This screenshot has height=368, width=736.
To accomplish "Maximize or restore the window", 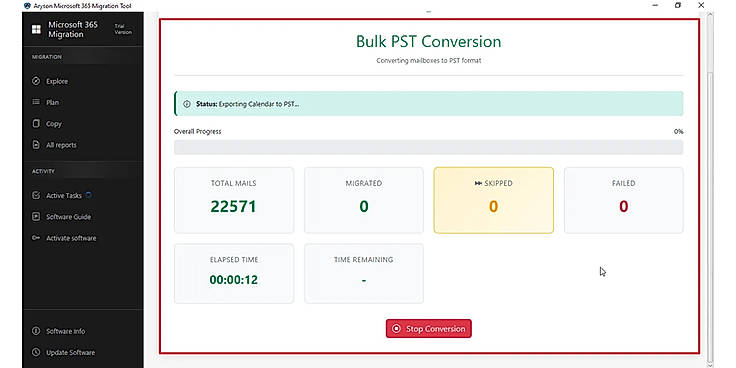I will point(678,5).
